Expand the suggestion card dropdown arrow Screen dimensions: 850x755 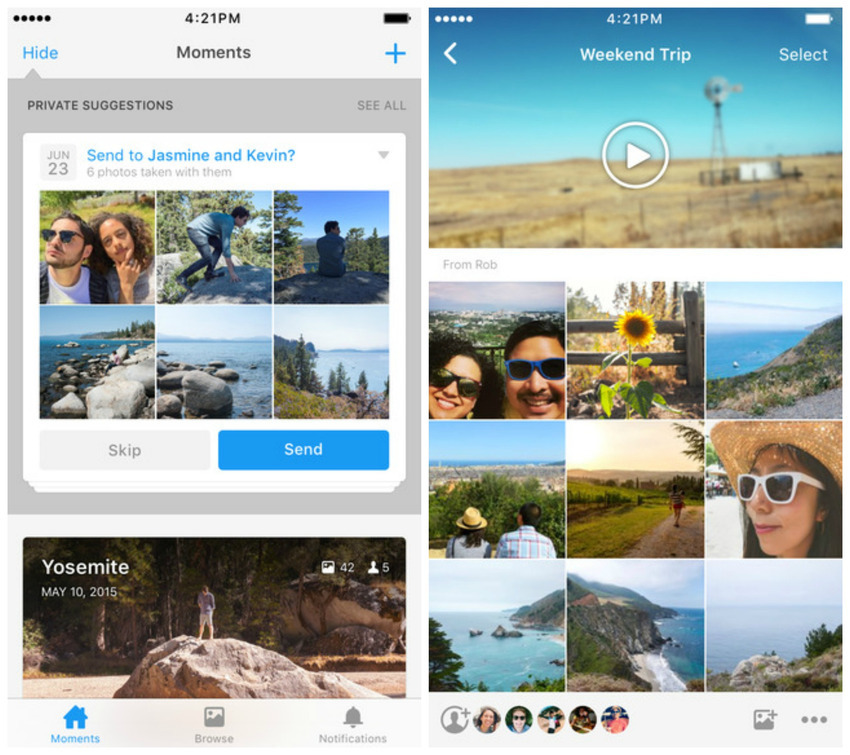[383, 155]
